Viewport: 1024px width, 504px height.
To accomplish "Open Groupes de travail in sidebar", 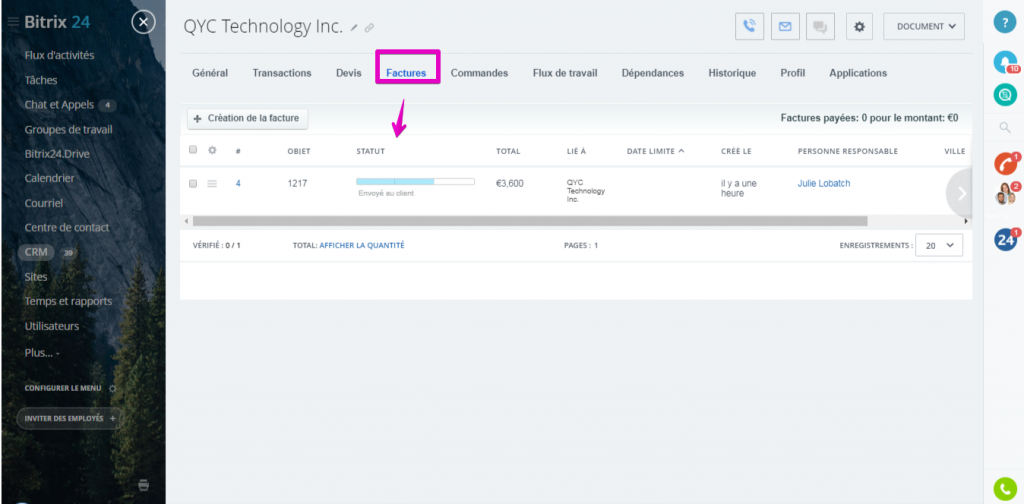I will click(x=69, y=129).
